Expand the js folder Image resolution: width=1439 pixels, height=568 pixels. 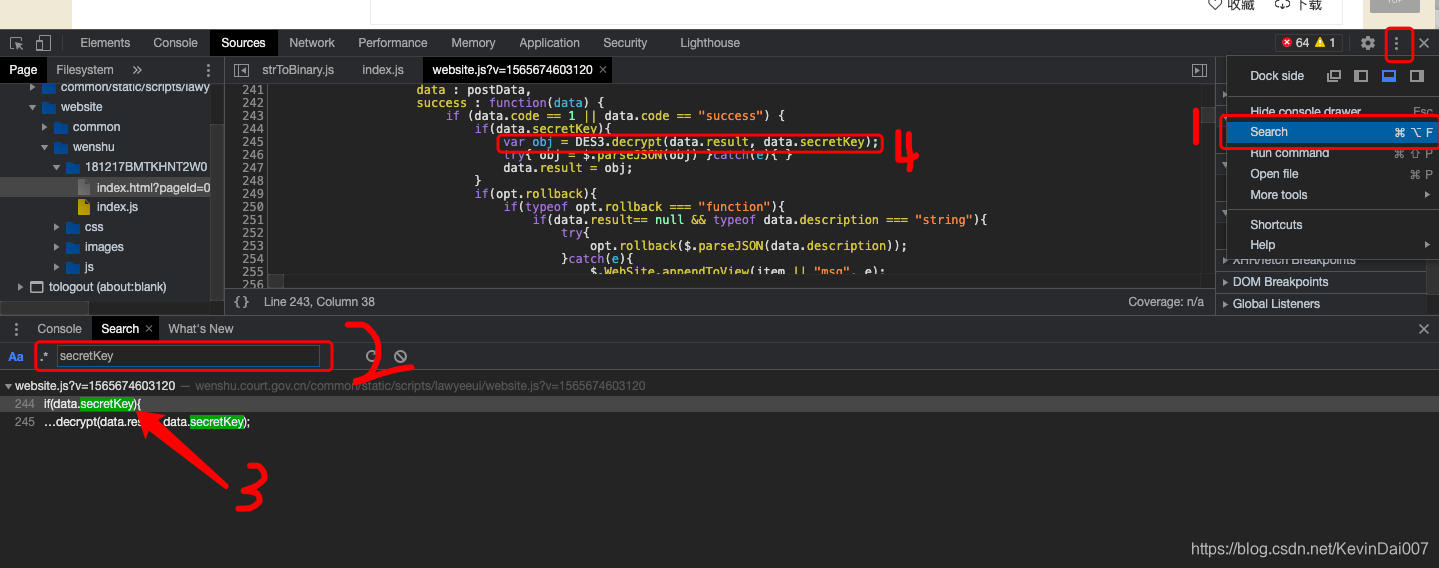57,267
